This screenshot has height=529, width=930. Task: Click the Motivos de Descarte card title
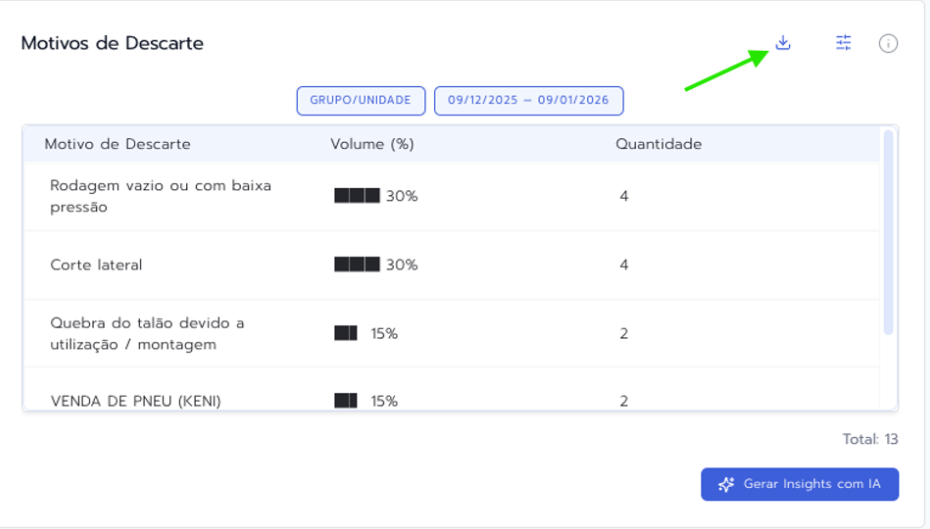coord(112,43)
